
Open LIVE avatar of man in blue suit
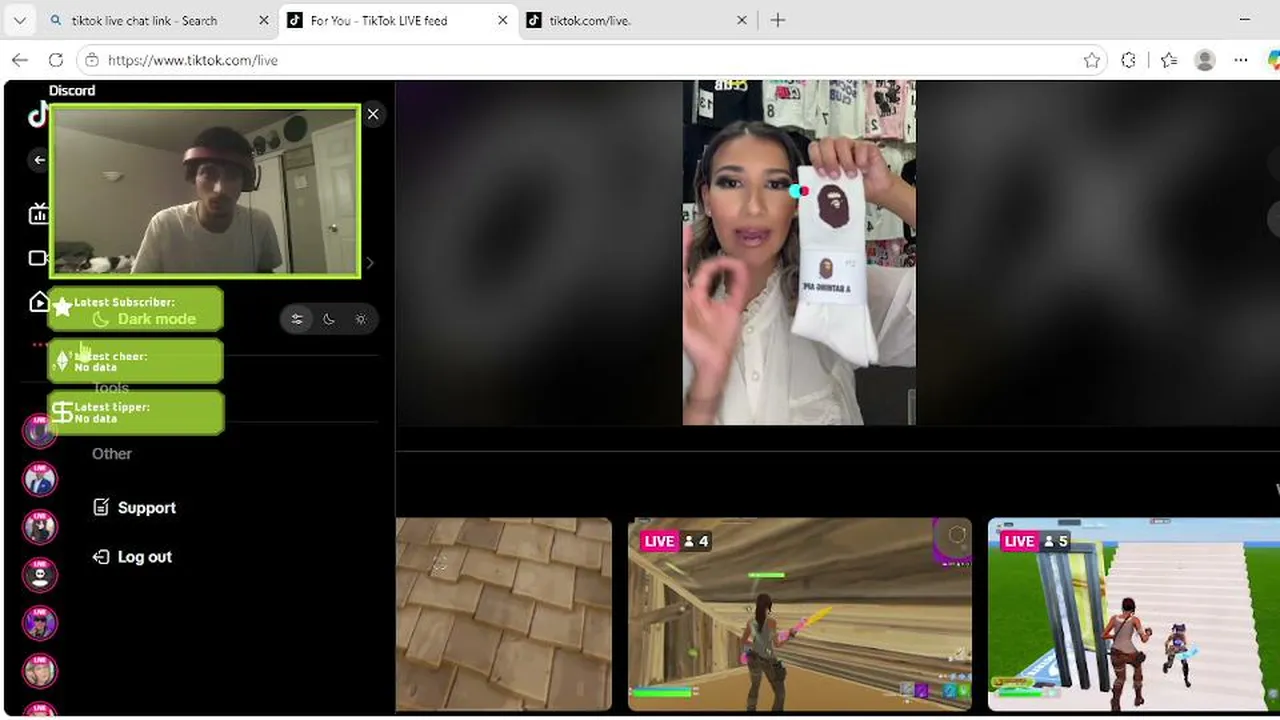click(40, 479)
